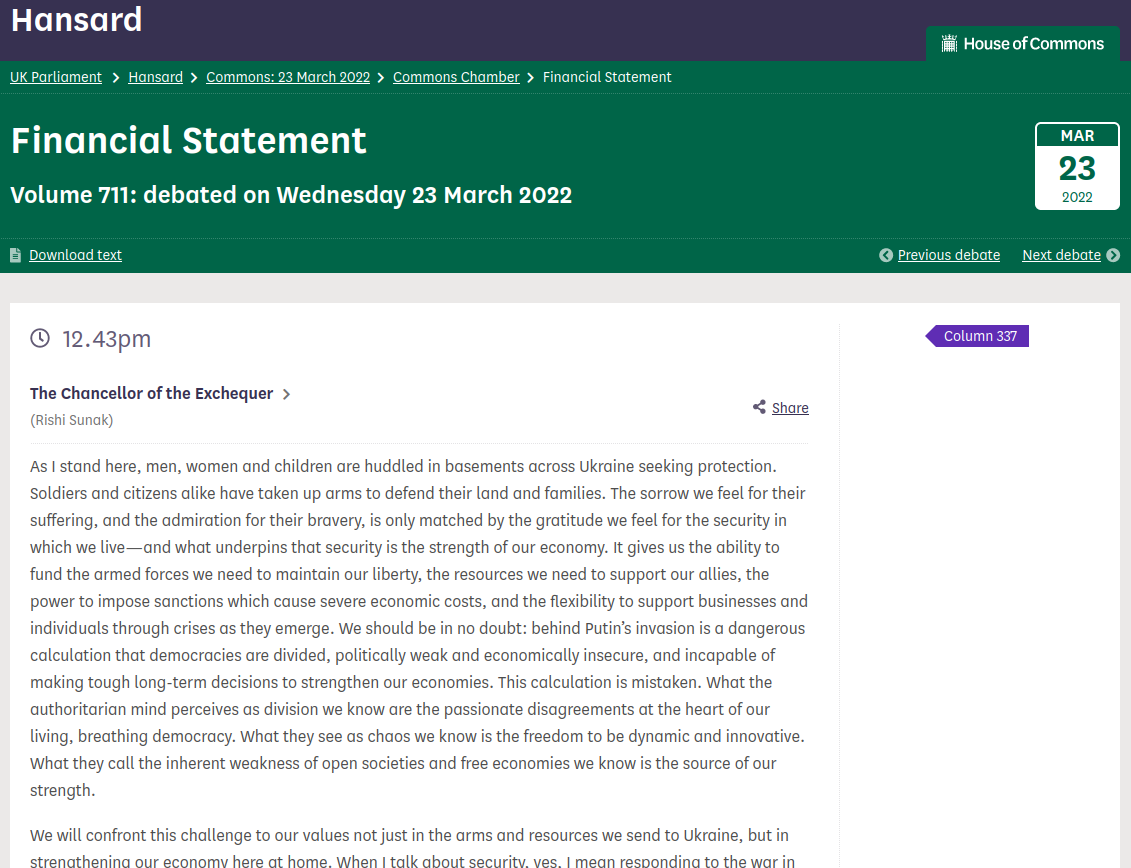Click the clock icon beside 12.43pm
The image size is (1131, 868).
point(40,338)
